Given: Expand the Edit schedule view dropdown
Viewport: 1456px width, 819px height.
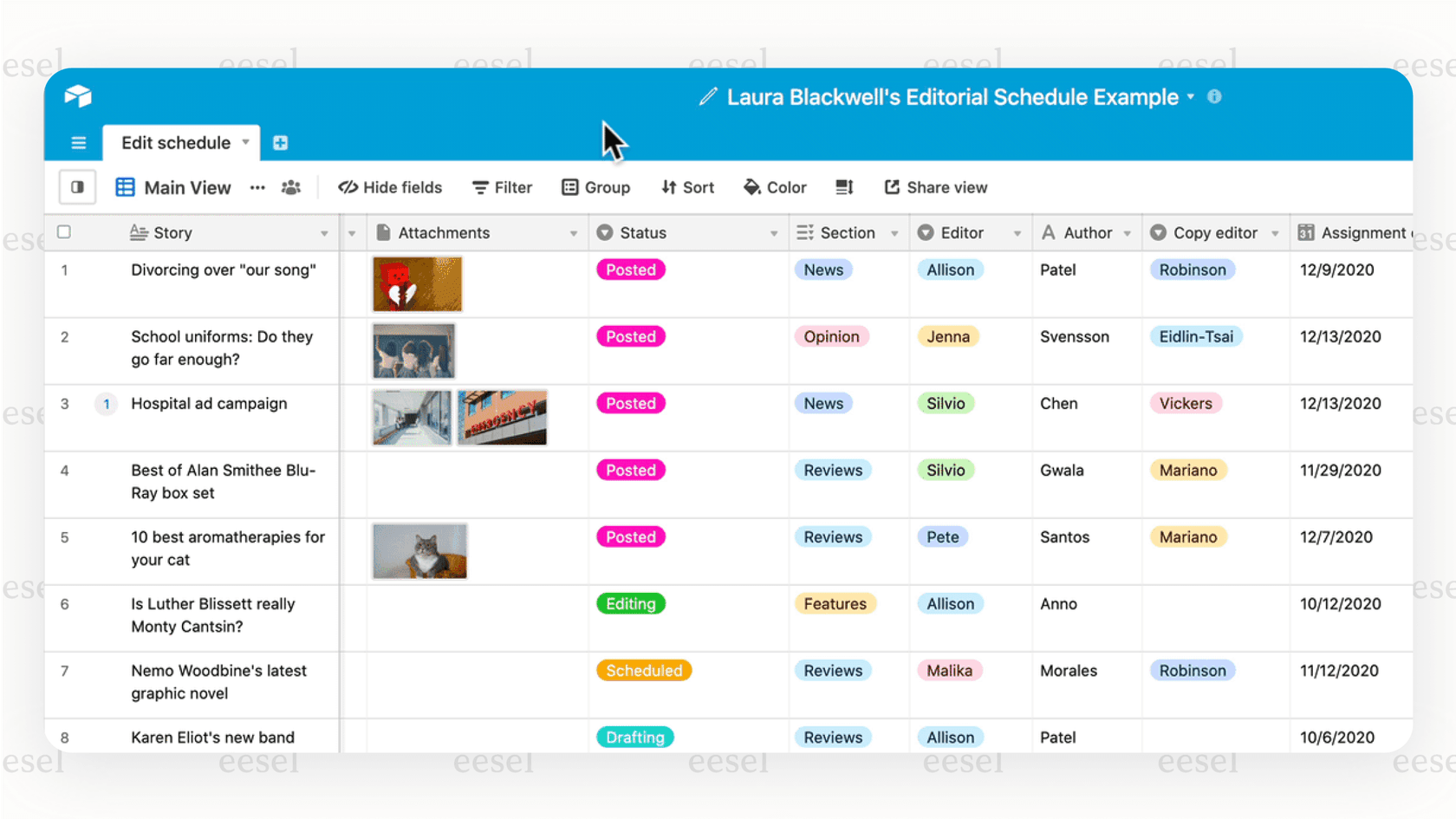Looking at the screenshot, I should pos(245,142).
